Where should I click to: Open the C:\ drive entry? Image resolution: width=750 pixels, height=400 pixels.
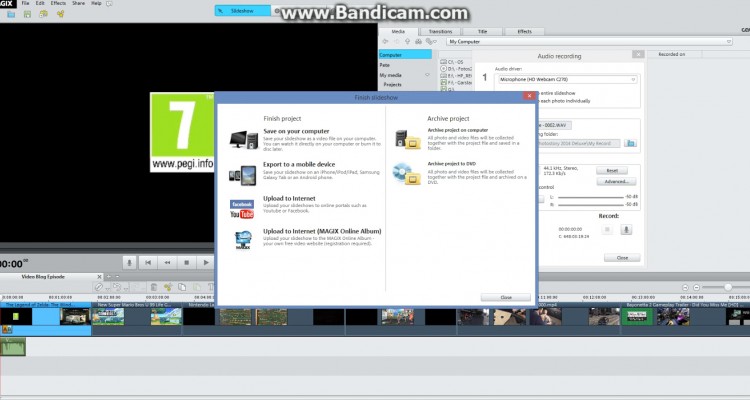click(452, 62)
